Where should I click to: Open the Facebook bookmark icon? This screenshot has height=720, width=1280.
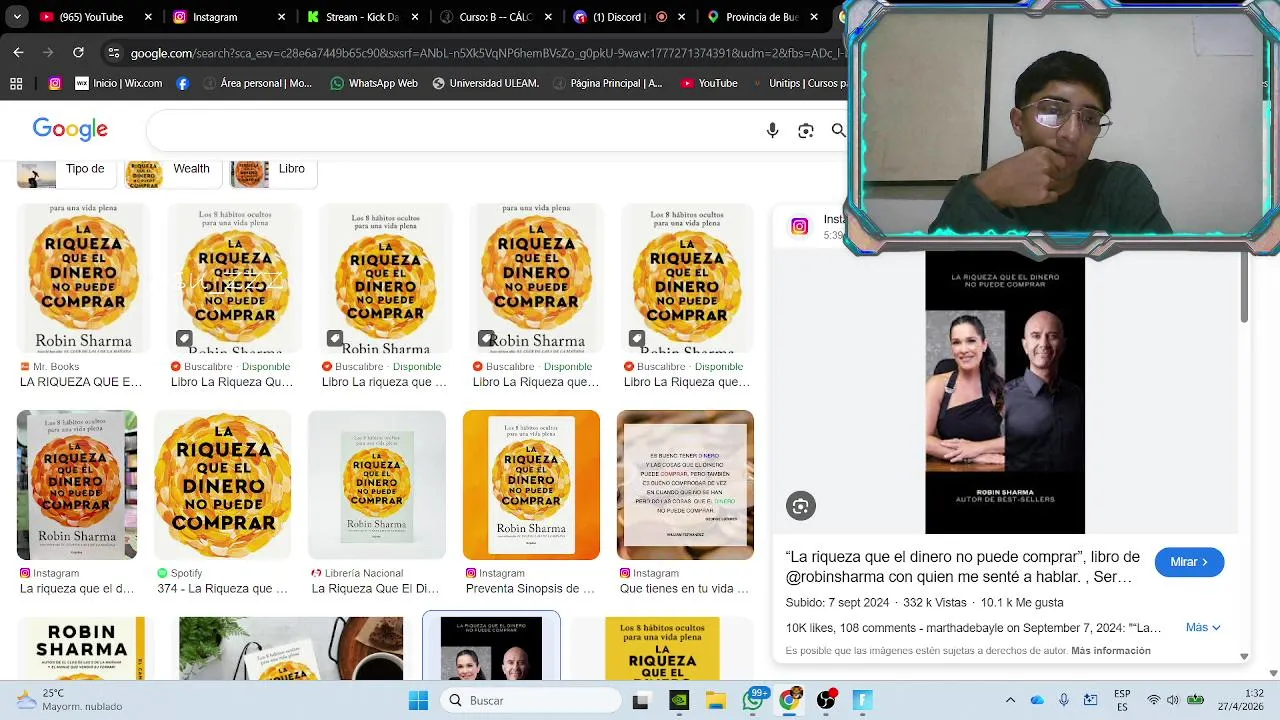pyautogui.click(x=182, y=83)
